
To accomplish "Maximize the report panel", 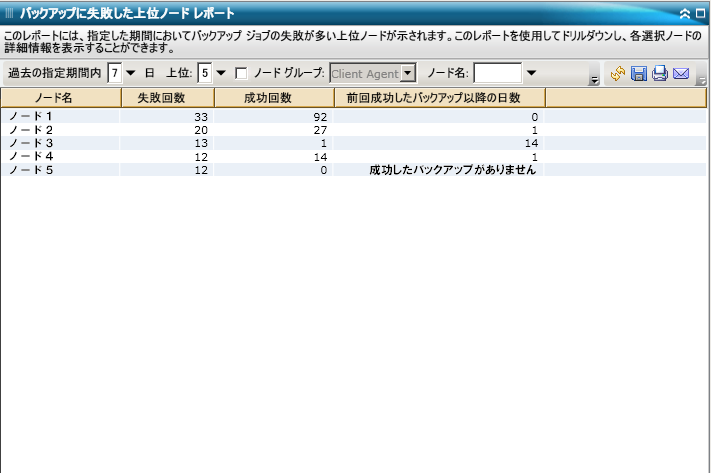I will pyautogui.click(x=701, y=14).
